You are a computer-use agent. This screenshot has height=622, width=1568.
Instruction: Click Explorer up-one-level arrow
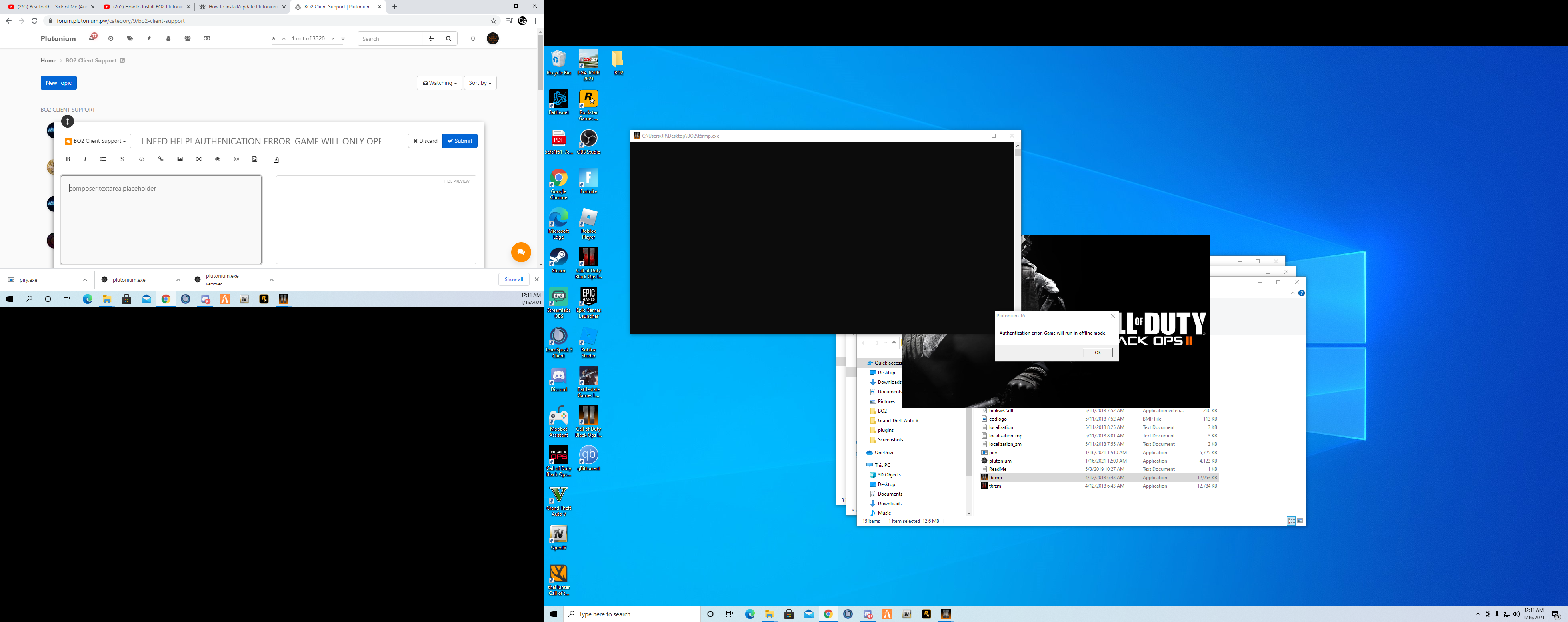click(x=894, y=343)
